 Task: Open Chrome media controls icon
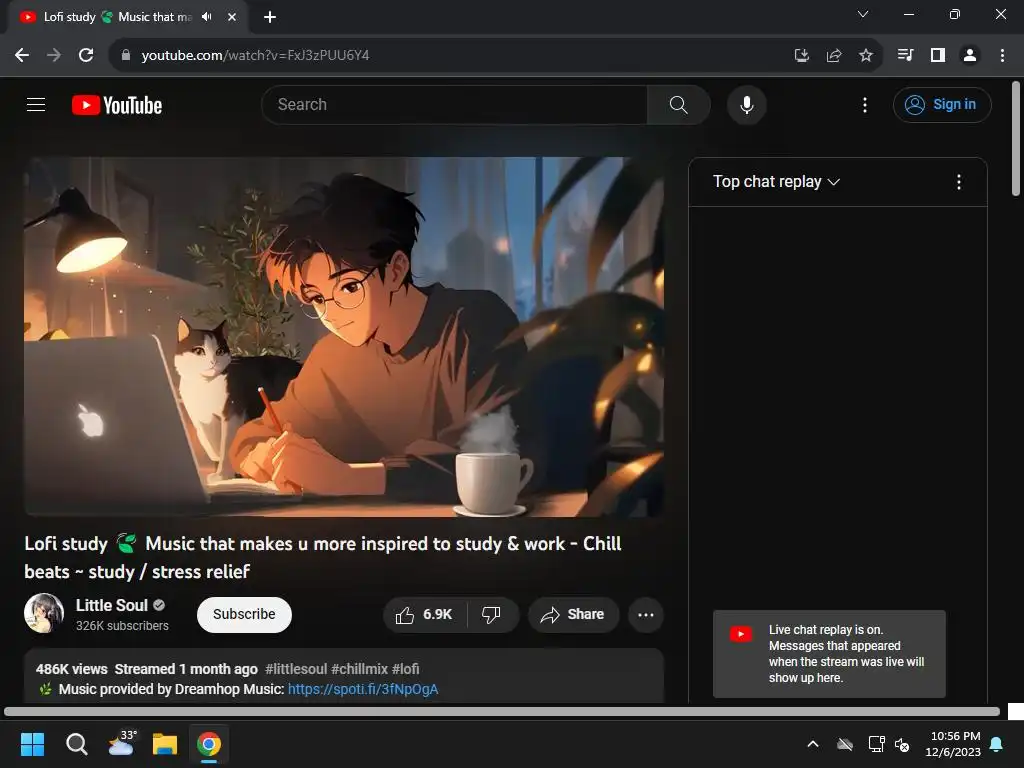[905, 55]
